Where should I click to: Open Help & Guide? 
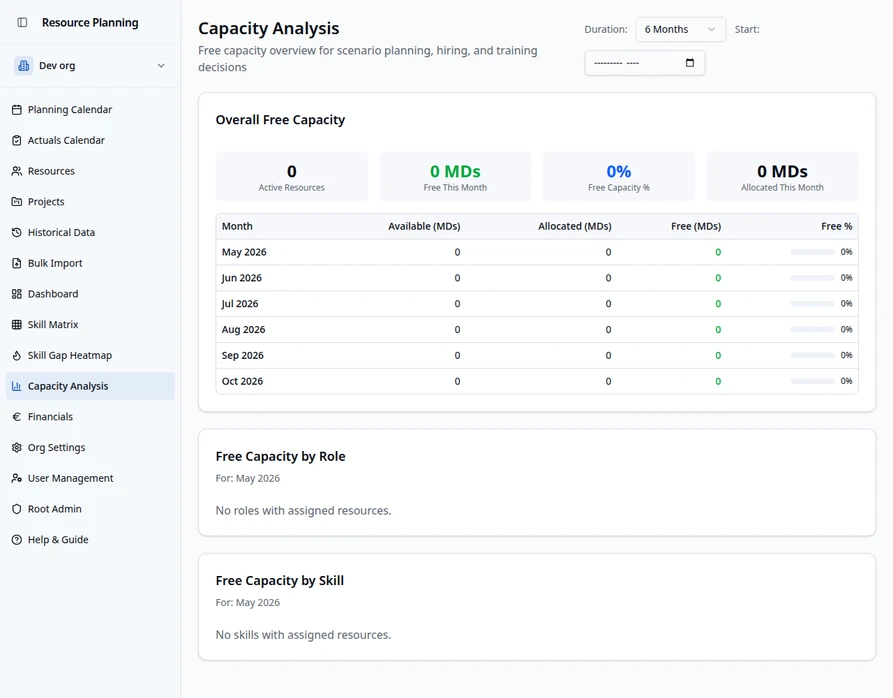91,540
